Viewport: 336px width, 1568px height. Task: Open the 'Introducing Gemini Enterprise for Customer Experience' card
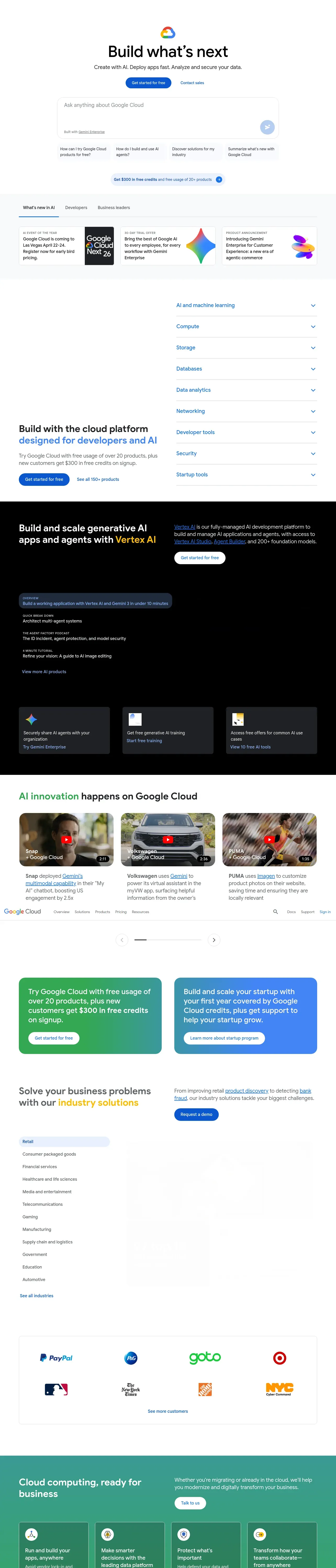270,246
